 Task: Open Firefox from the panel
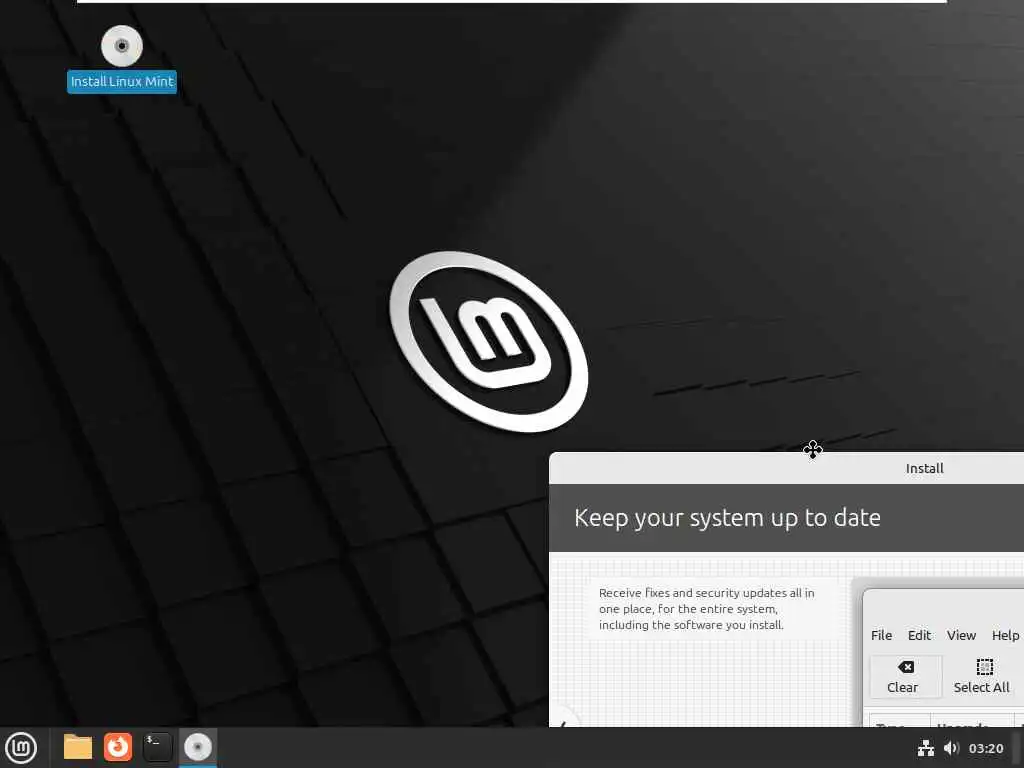point(118,747)
